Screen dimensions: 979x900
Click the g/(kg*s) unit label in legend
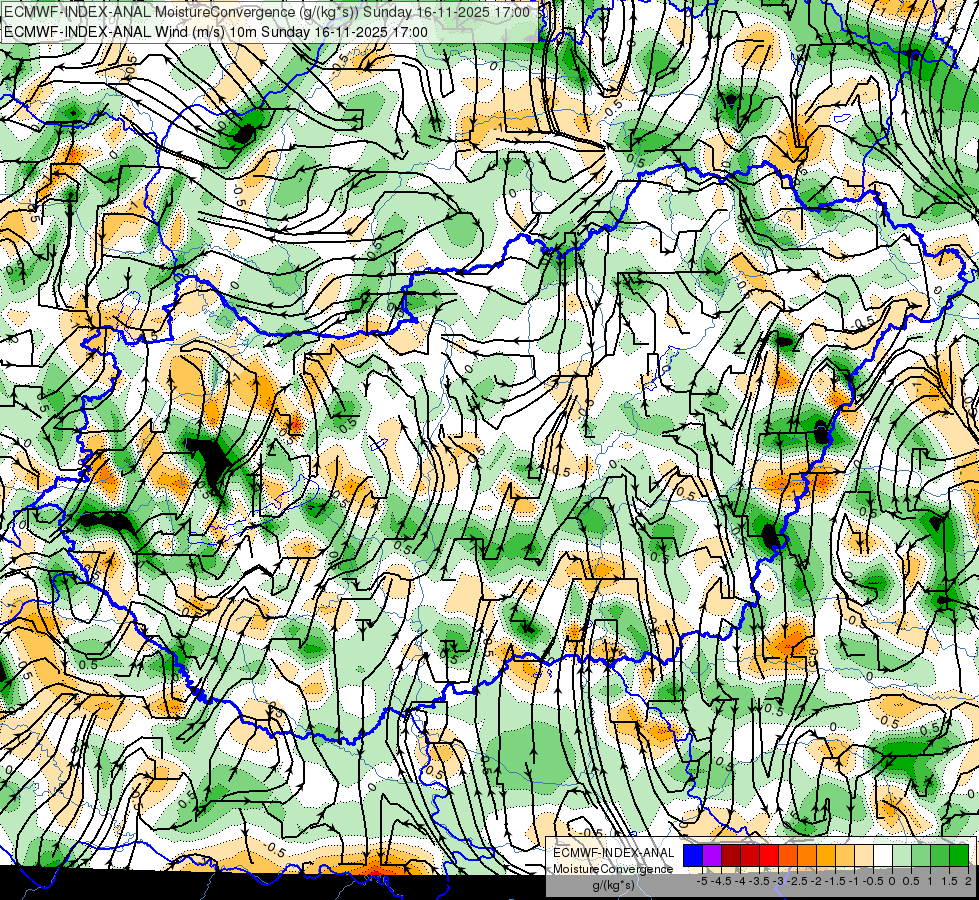614,886
